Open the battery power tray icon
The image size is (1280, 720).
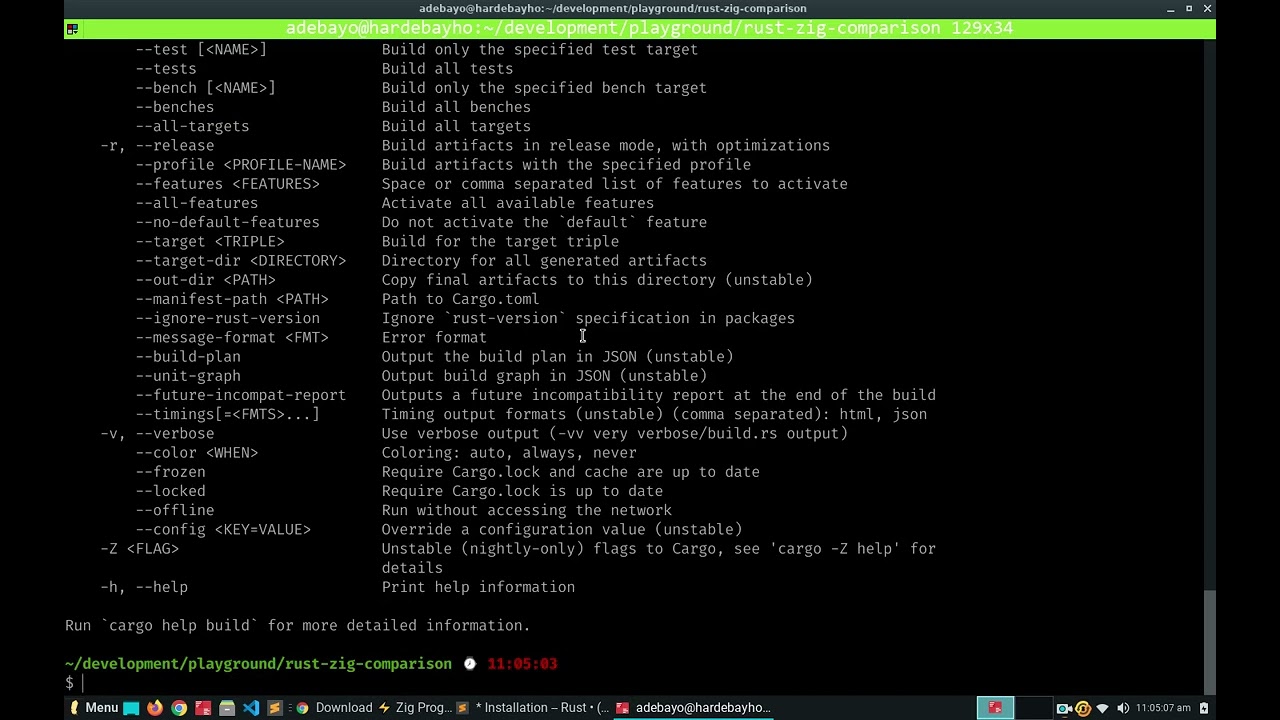click(x=1204, y=708)
